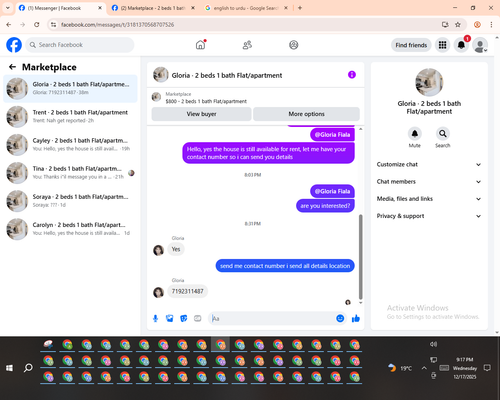This screenshot has height=400, width=500.
Task: Search within the conversation
Action: point(443,134)
